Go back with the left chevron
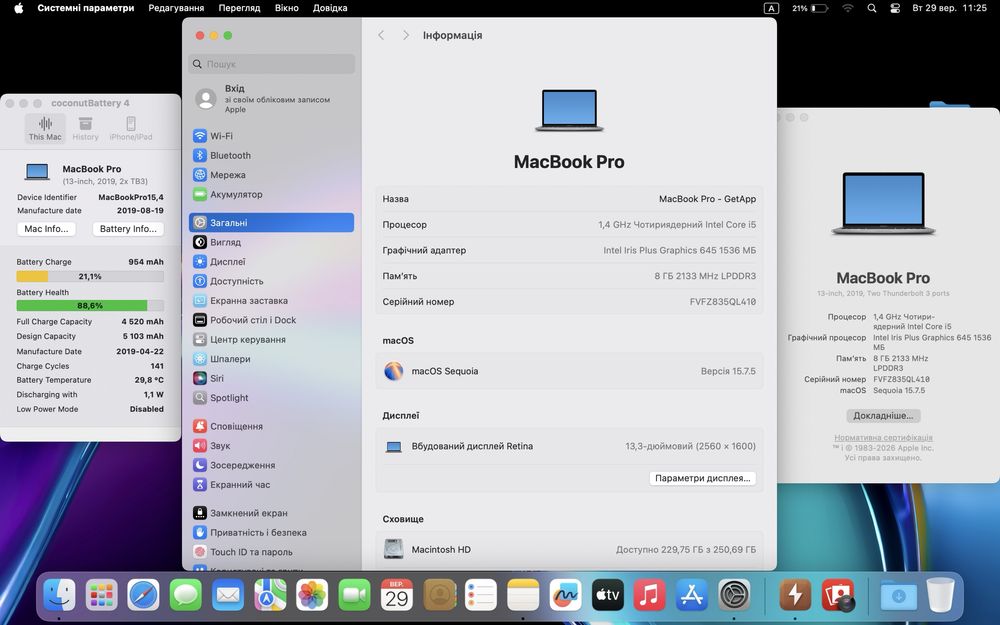Viewport: 1000px width, 625px height. 381,35
